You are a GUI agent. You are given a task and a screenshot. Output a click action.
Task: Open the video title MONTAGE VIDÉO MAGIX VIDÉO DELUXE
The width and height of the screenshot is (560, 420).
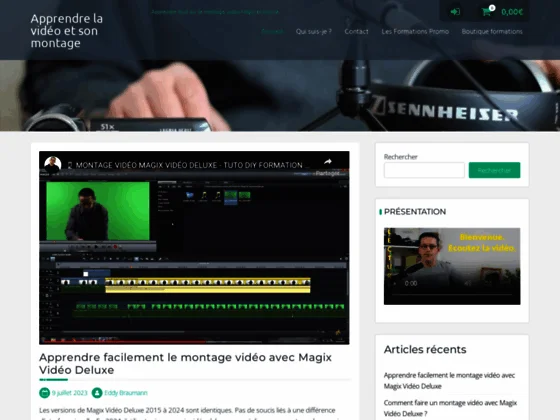coord(189,165)
